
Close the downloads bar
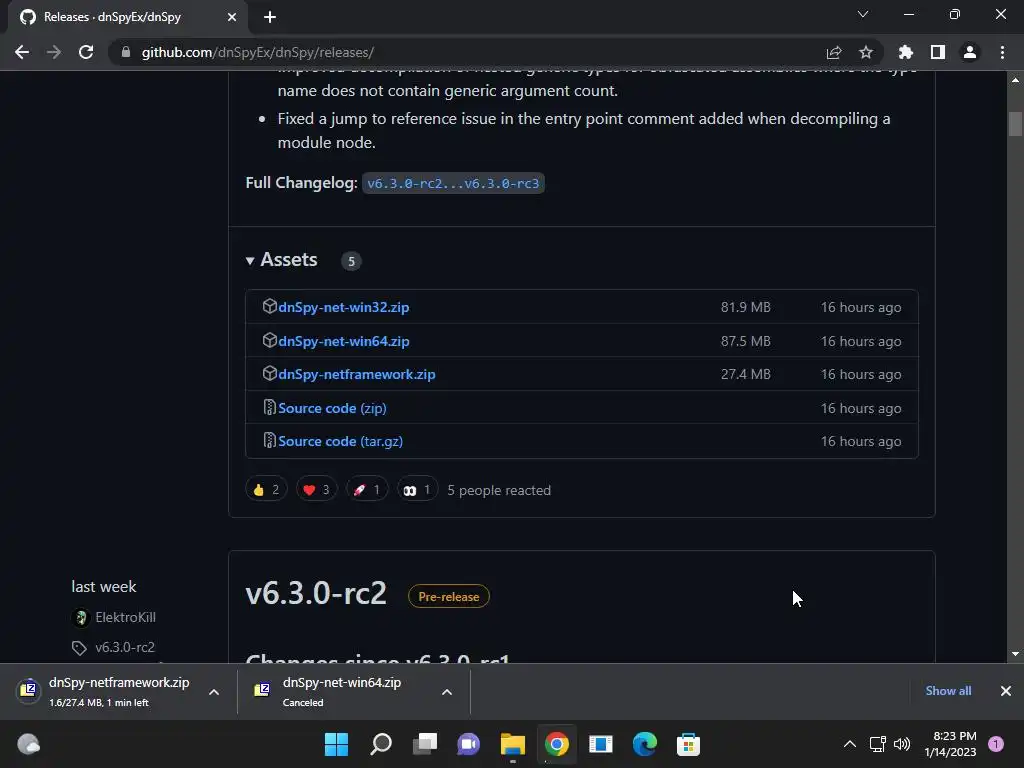tap(1006, 691)
